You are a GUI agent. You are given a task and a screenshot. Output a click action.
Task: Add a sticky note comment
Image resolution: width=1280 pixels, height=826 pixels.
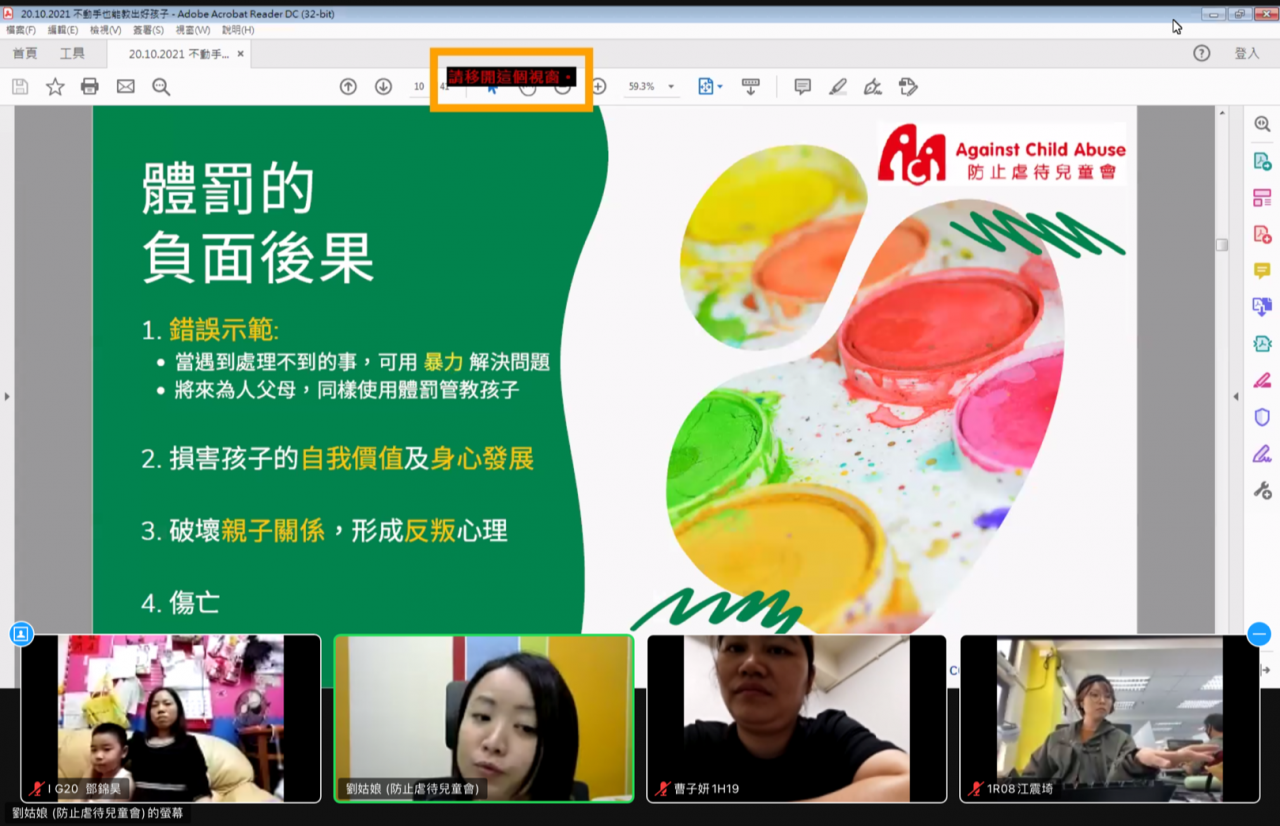(x=802, y=87)
